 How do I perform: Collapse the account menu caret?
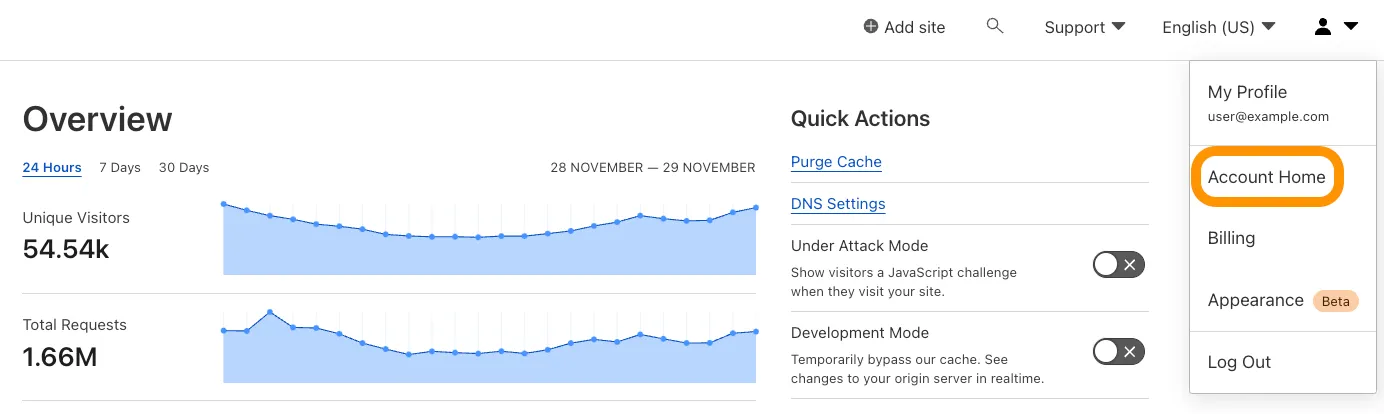1351,27
